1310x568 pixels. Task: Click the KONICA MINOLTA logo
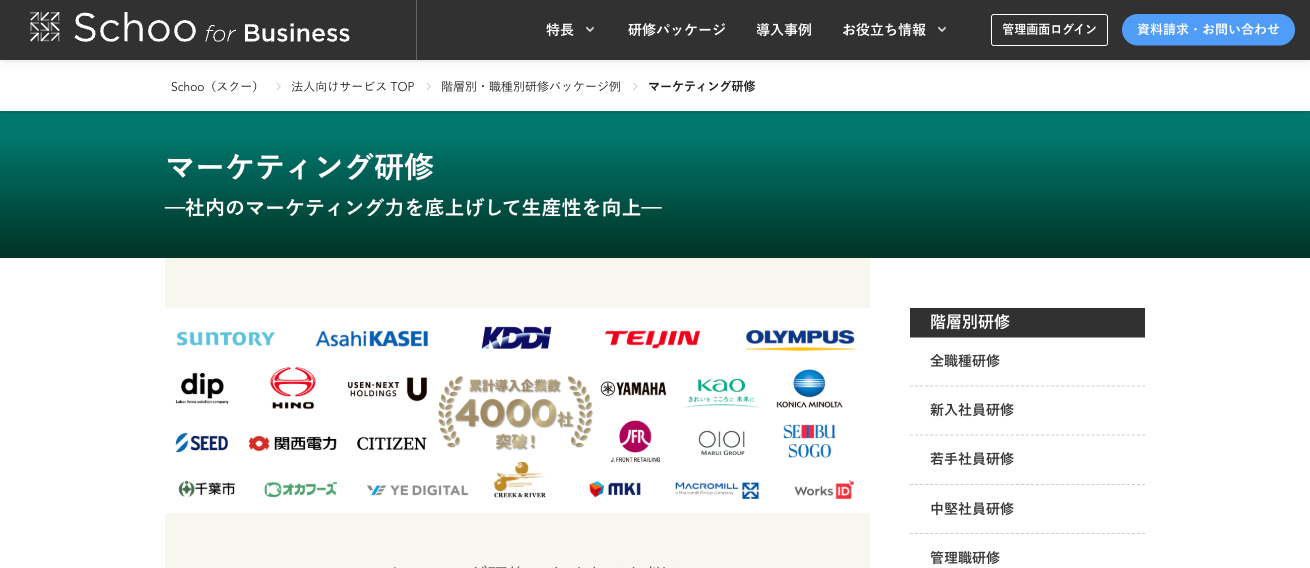click(x=809, y=389)
